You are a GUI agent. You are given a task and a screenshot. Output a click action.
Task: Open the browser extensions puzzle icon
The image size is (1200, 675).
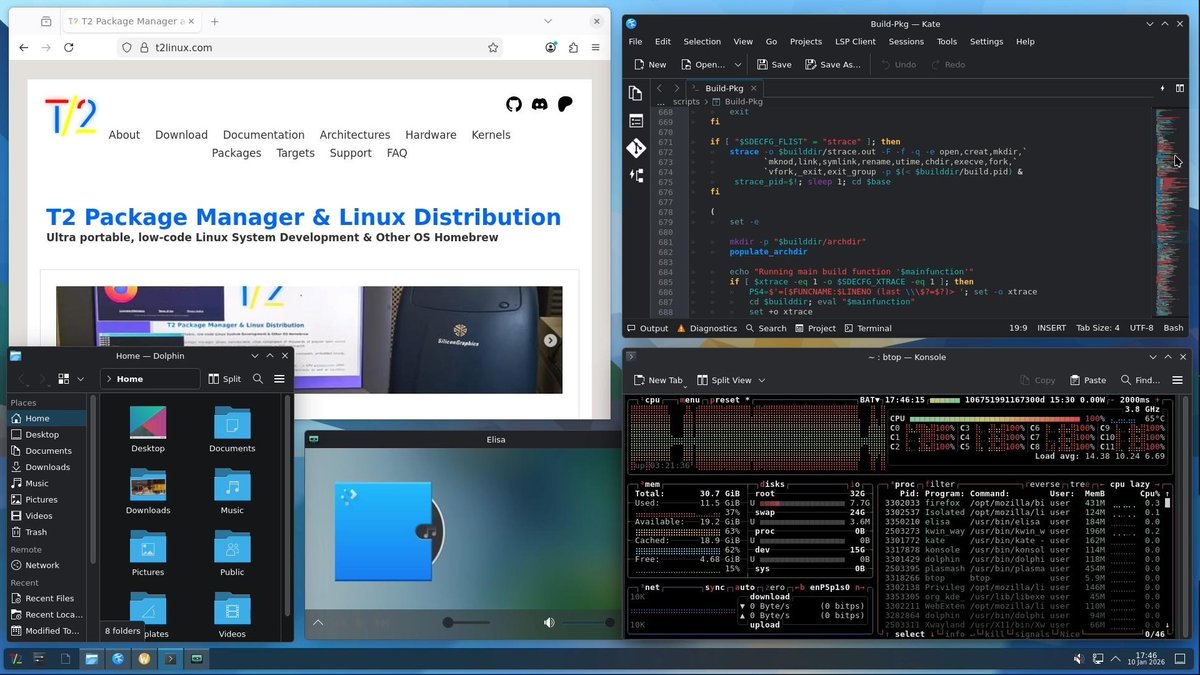[x=573, y=47]
